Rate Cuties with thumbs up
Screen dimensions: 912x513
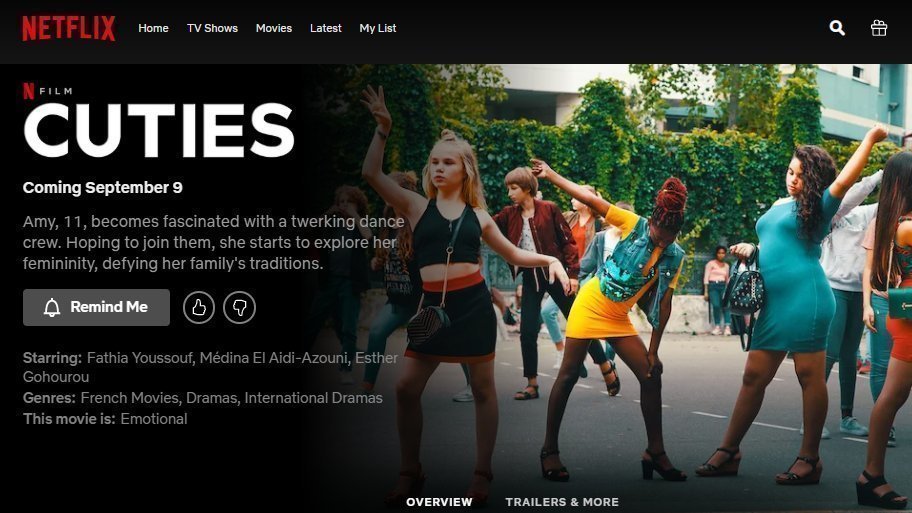click(x=199, y=307)
